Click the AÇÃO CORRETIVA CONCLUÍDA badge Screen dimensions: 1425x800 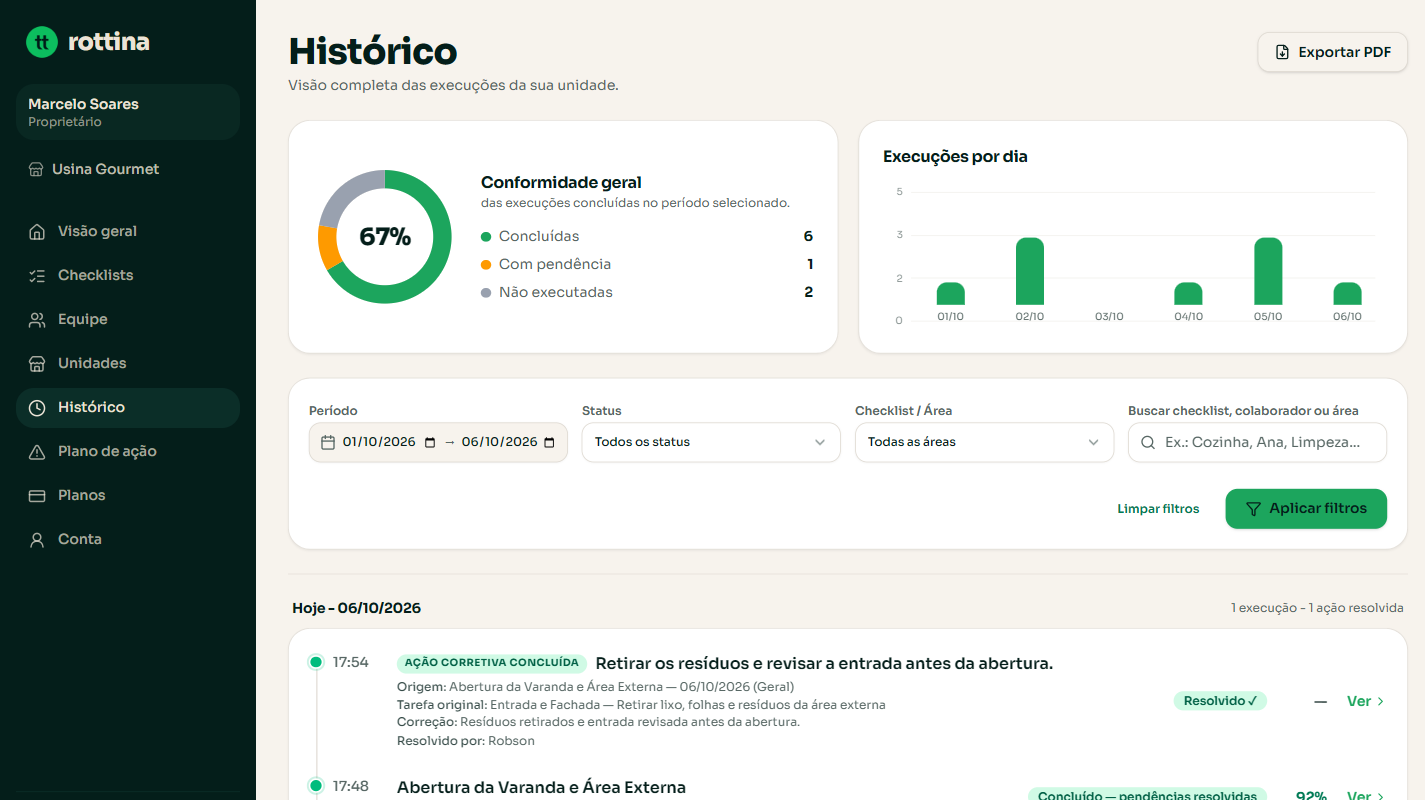492,663
